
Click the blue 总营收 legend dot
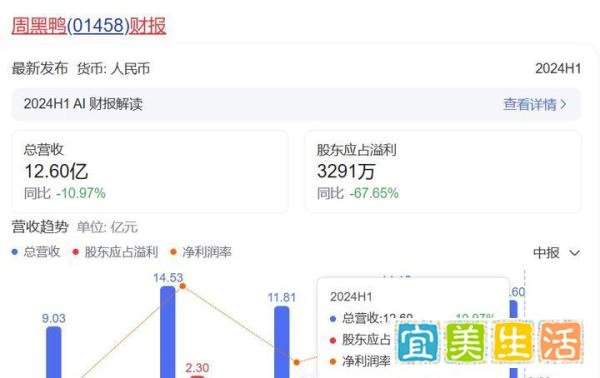pyautogui.click(x=15, y=252)
